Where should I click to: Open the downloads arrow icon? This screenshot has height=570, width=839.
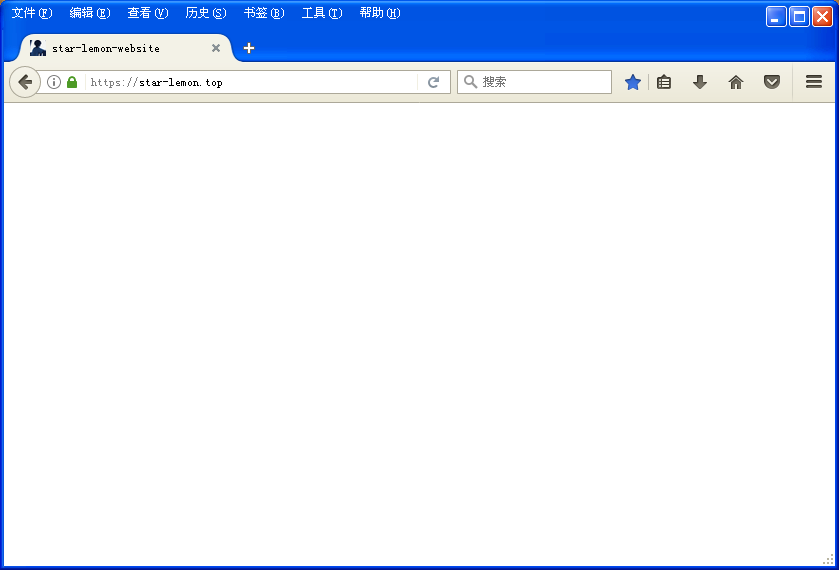point(700,82)
